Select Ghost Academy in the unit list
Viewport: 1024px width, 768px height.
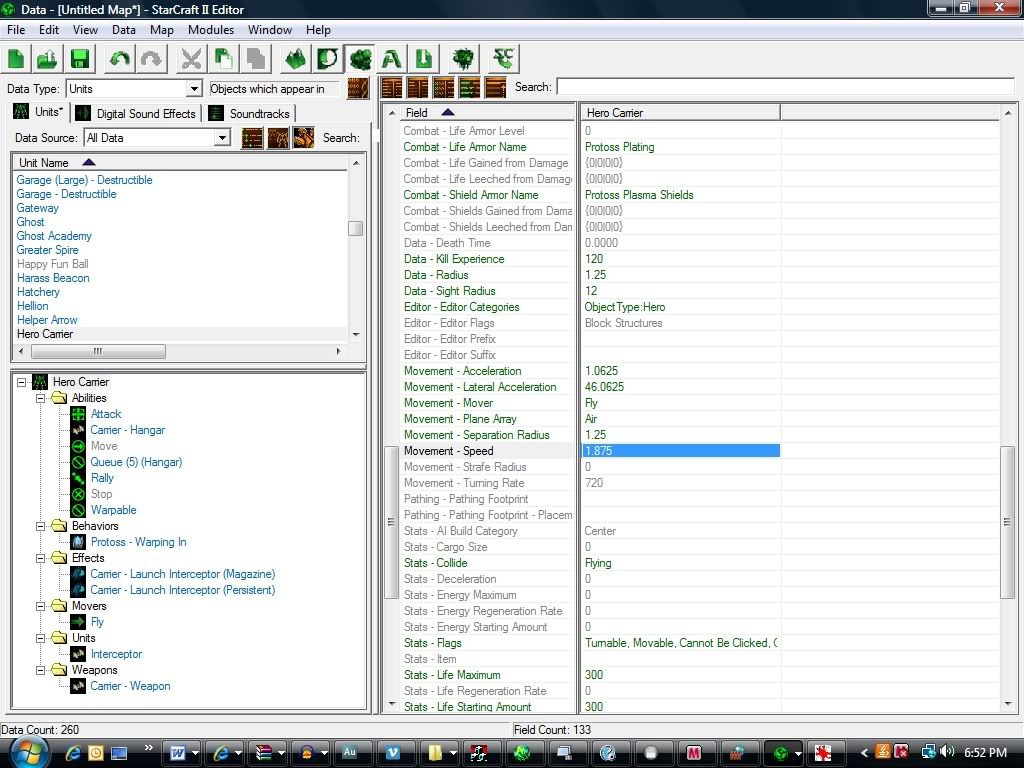click(54, 236)
